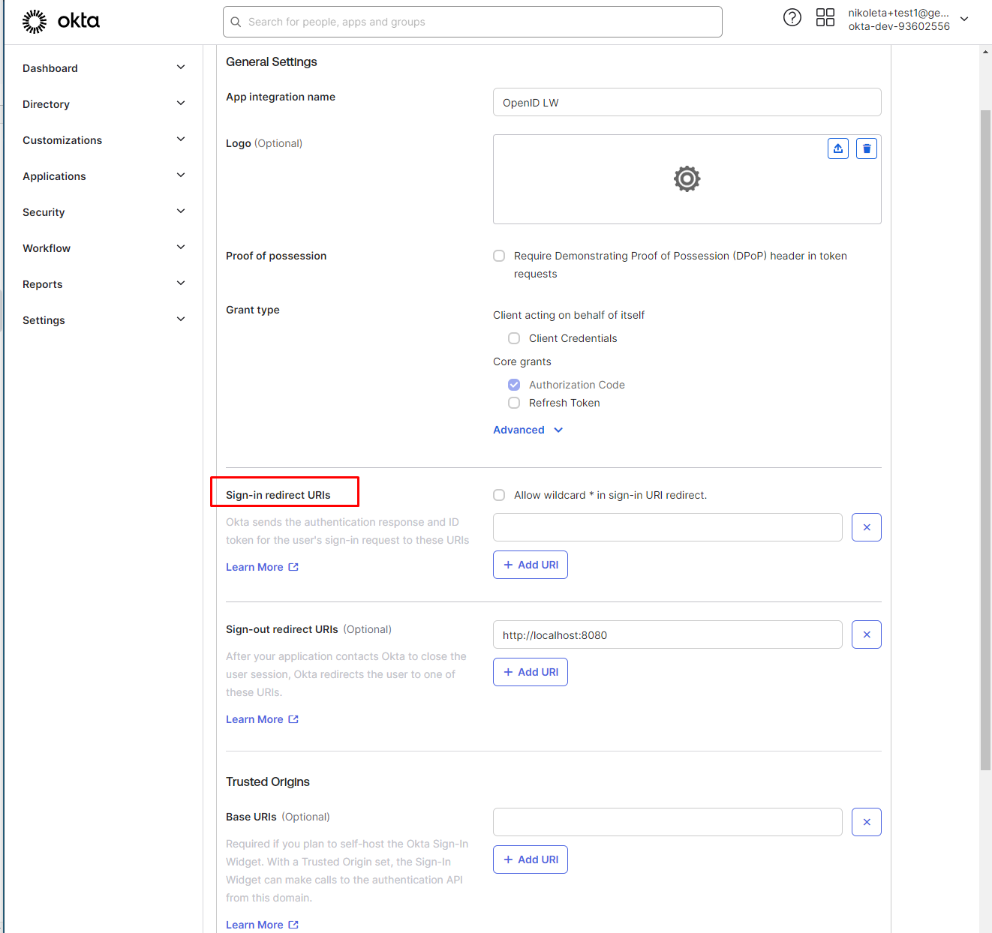
Task: Click the upload logo icon
Action: (838, 149)
